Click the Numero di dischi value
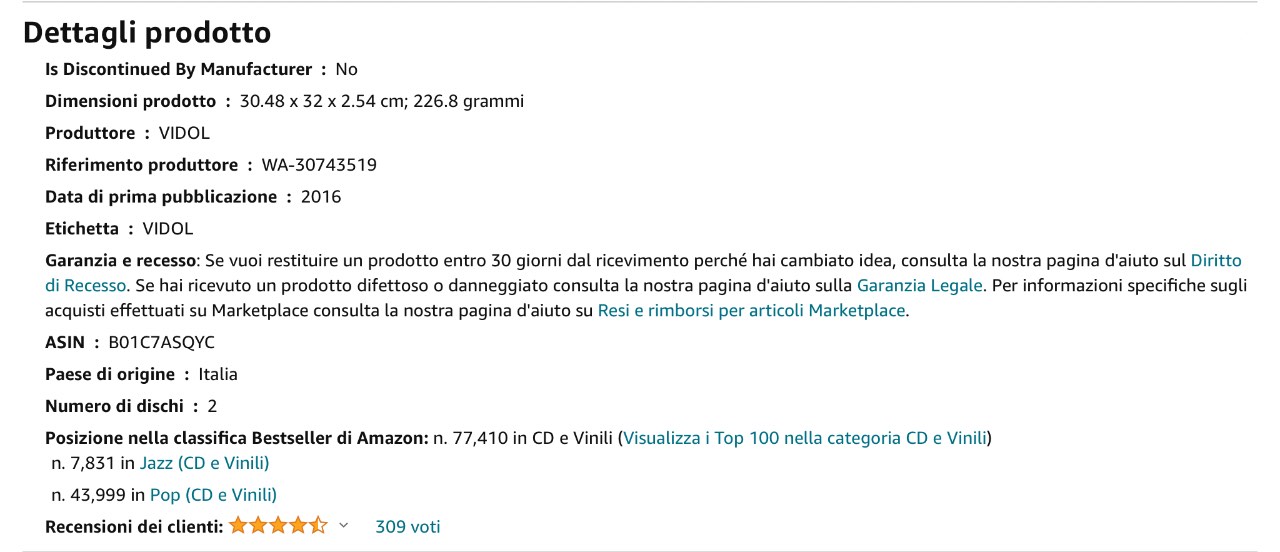This screenshot has width=1280, height=552. 212,406
